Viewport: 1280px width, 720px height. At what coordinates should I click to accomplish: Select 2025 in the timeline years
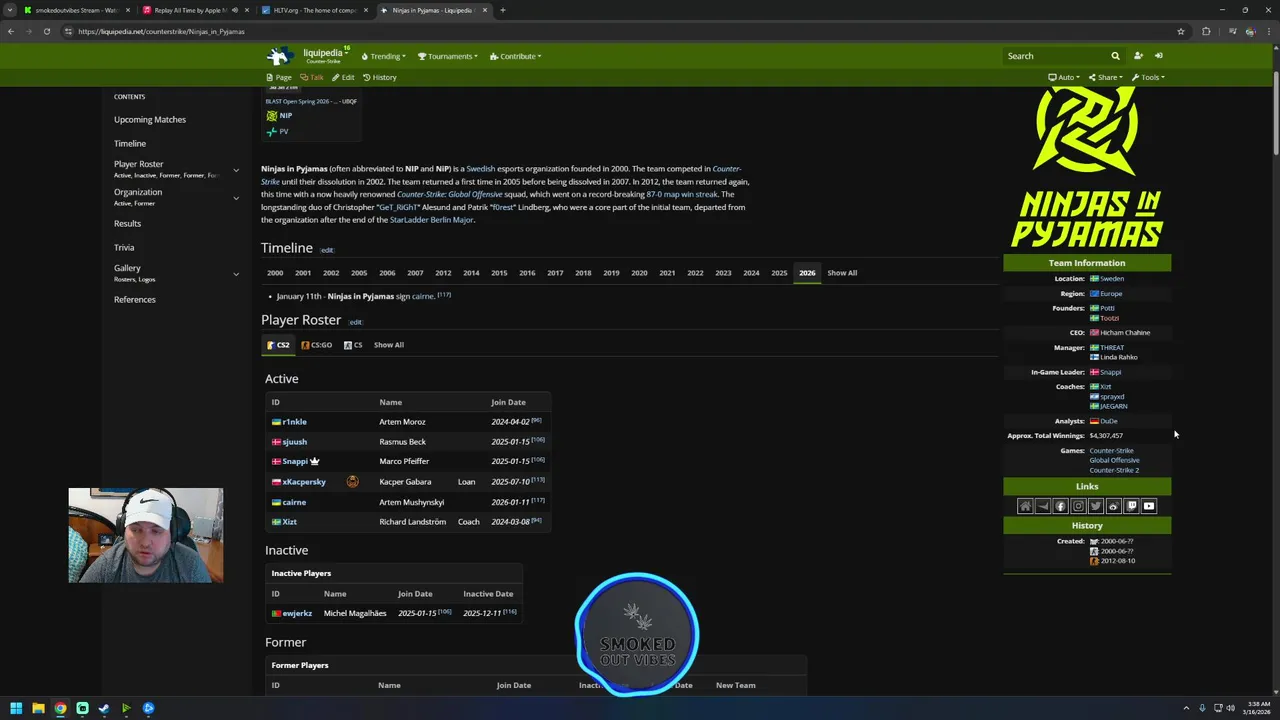pyautogui.click(x=779, y=273)
